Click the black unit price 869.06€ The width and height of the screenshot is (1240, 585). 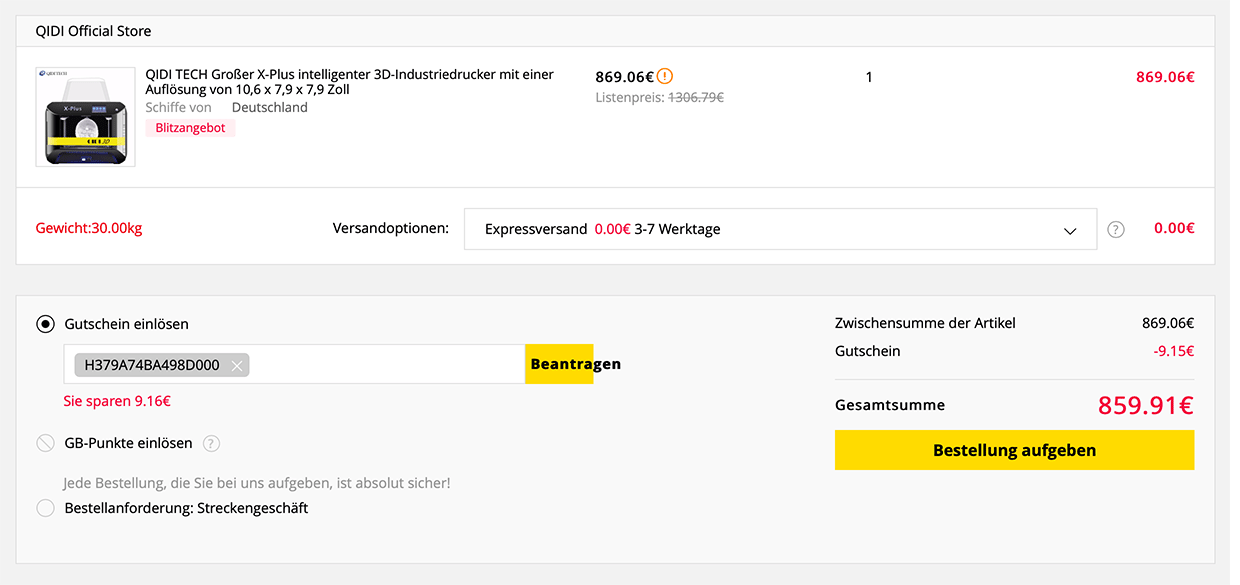624,77
